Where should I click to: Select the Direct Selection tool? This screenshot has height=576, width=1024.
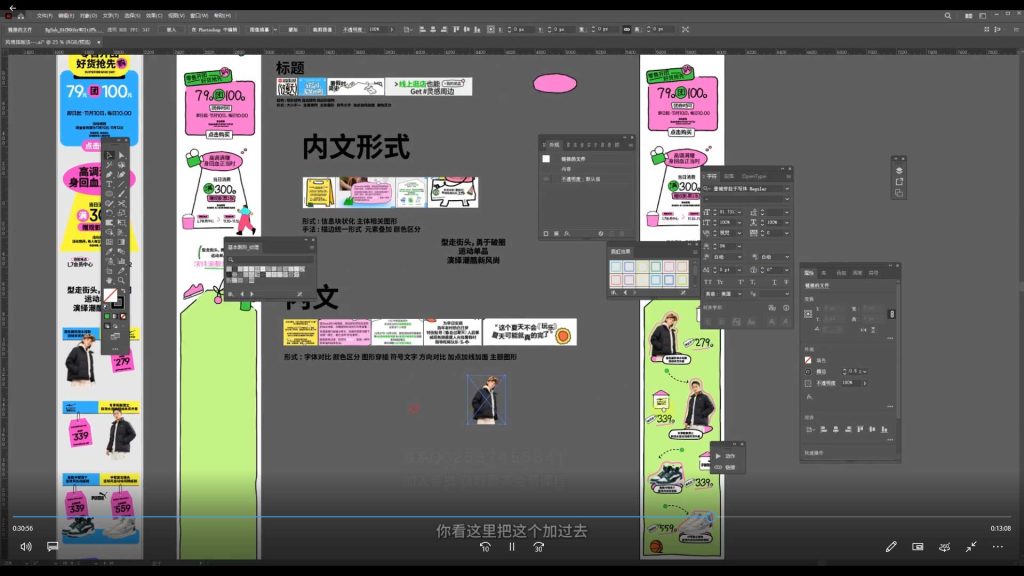122,155
